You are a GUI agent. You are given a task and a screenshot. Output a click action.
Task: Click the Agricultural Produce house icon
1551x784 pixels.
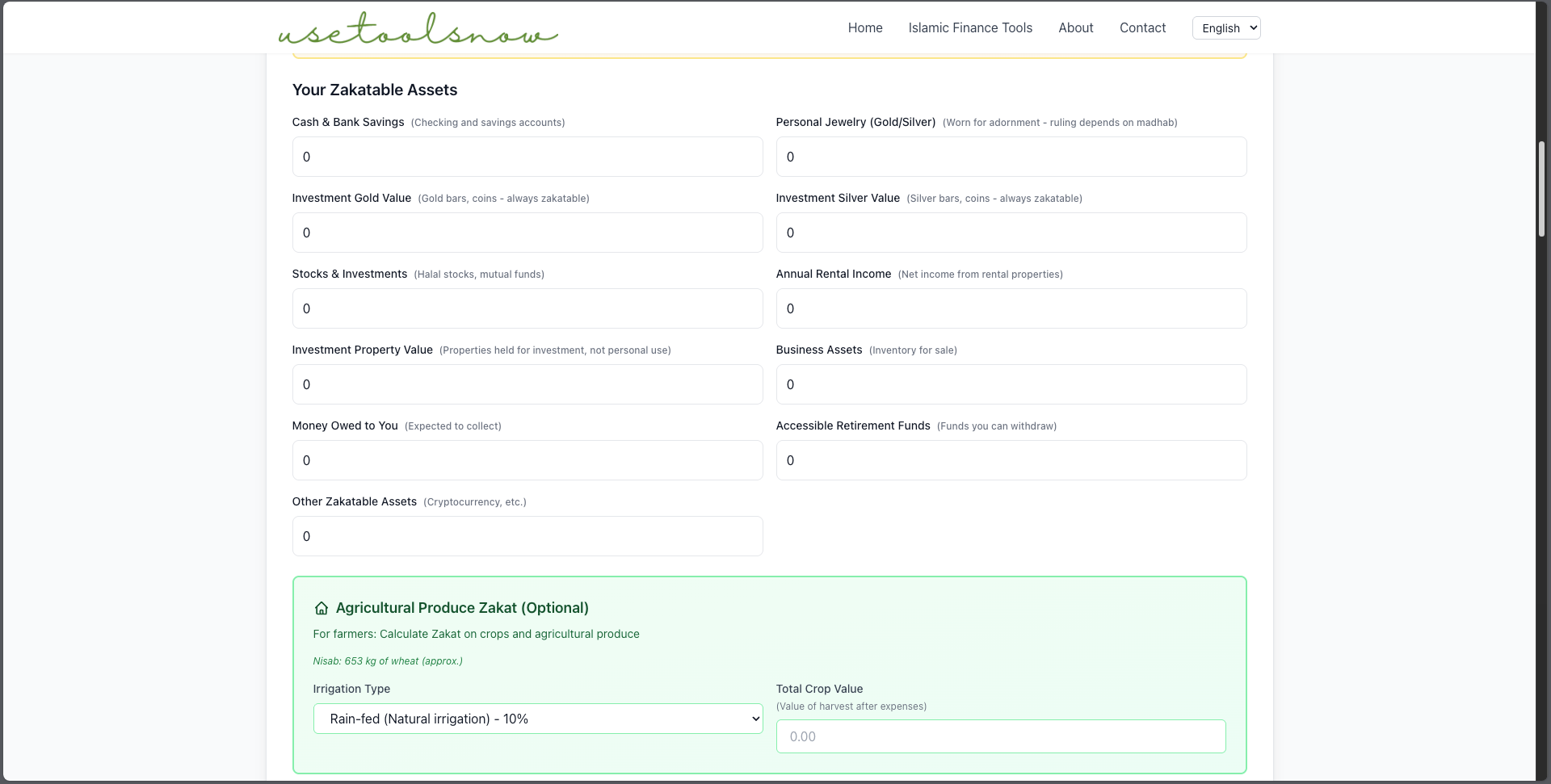(321, 608)
